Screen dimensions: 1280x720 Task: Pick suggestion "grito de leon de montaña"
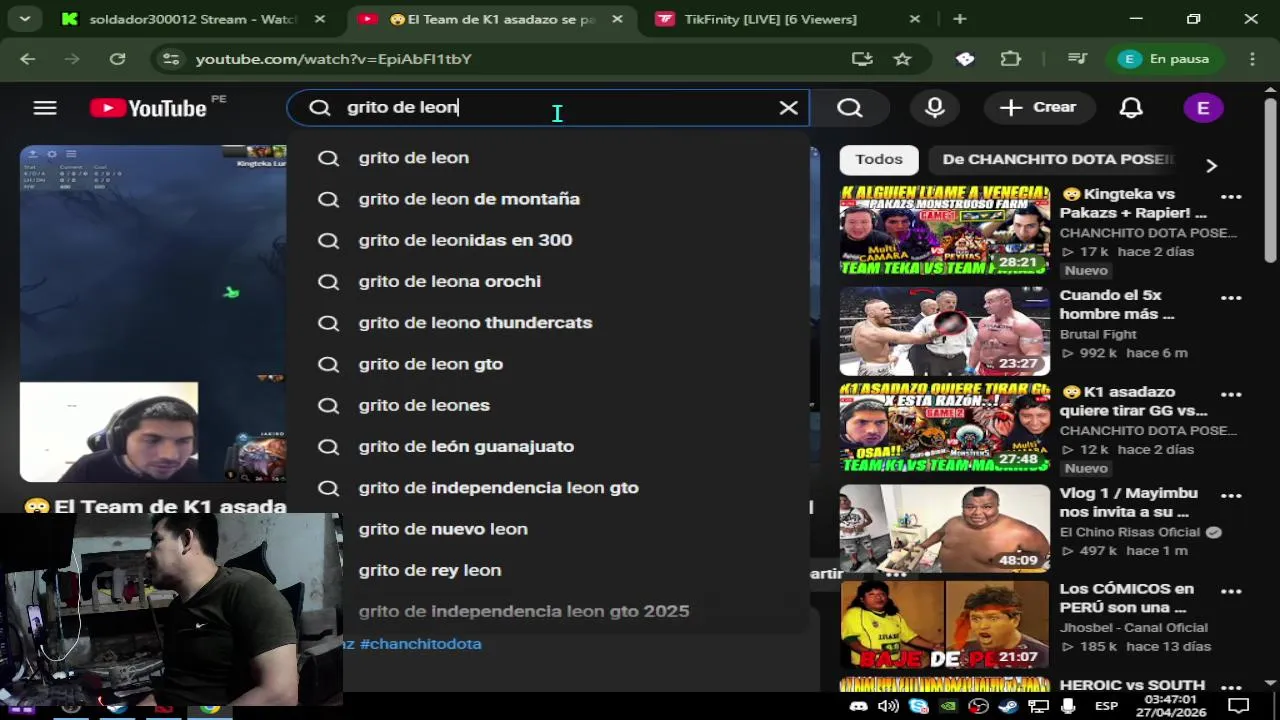pos(548,199)
